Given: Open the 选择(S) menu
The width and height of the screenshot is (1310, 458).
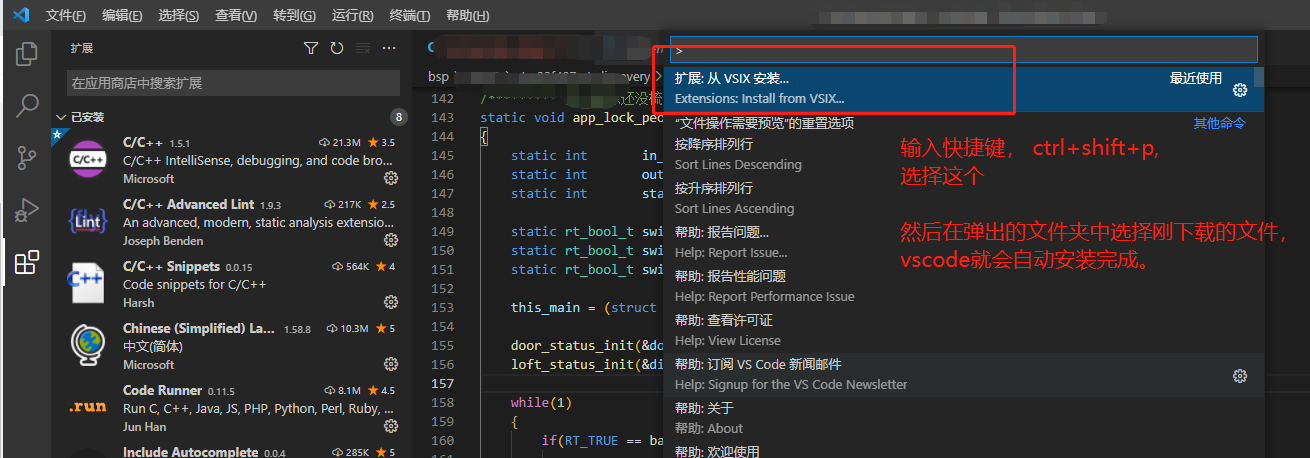Looking at the screenshot, I should tap(179, 16).
